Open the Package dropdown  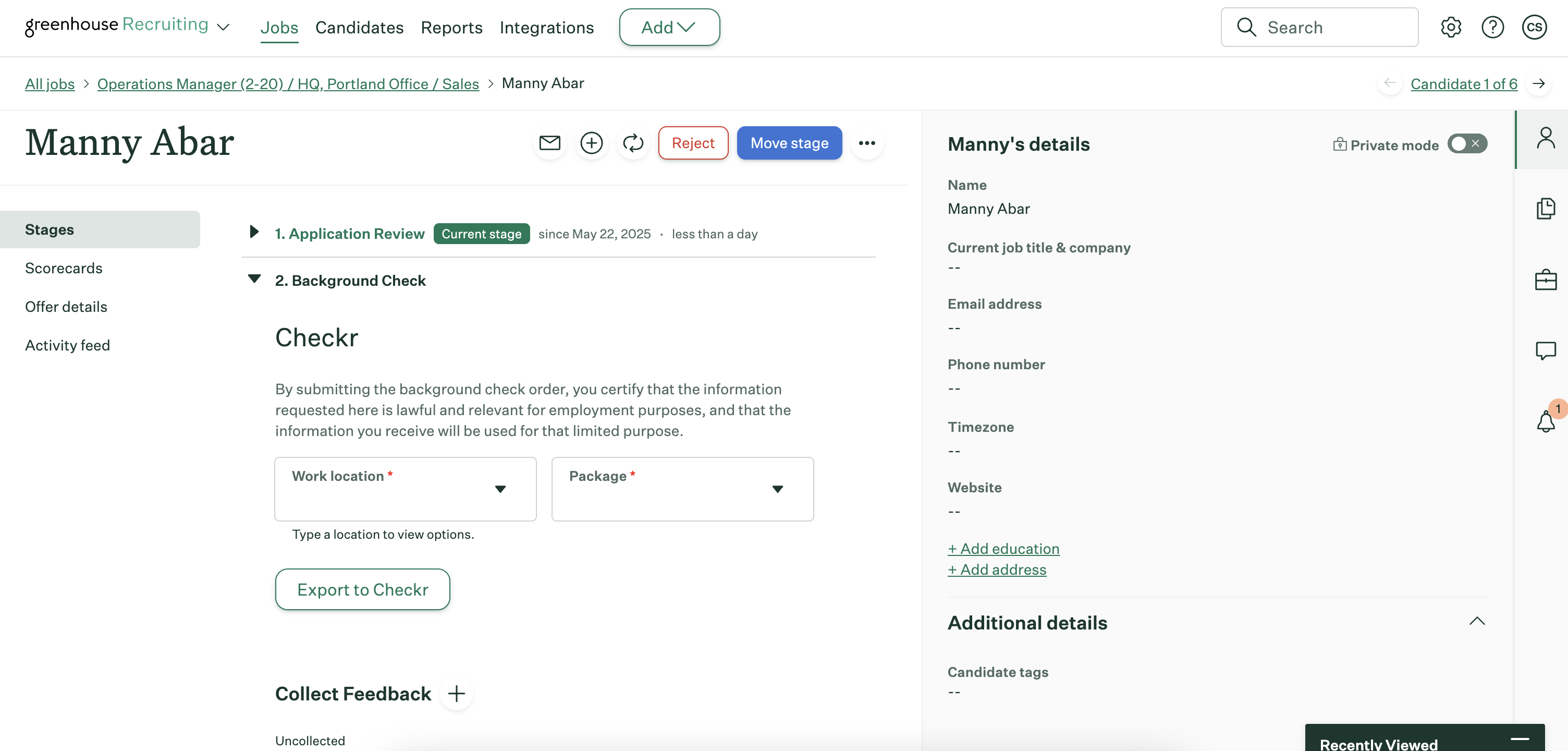coord(682,489)
